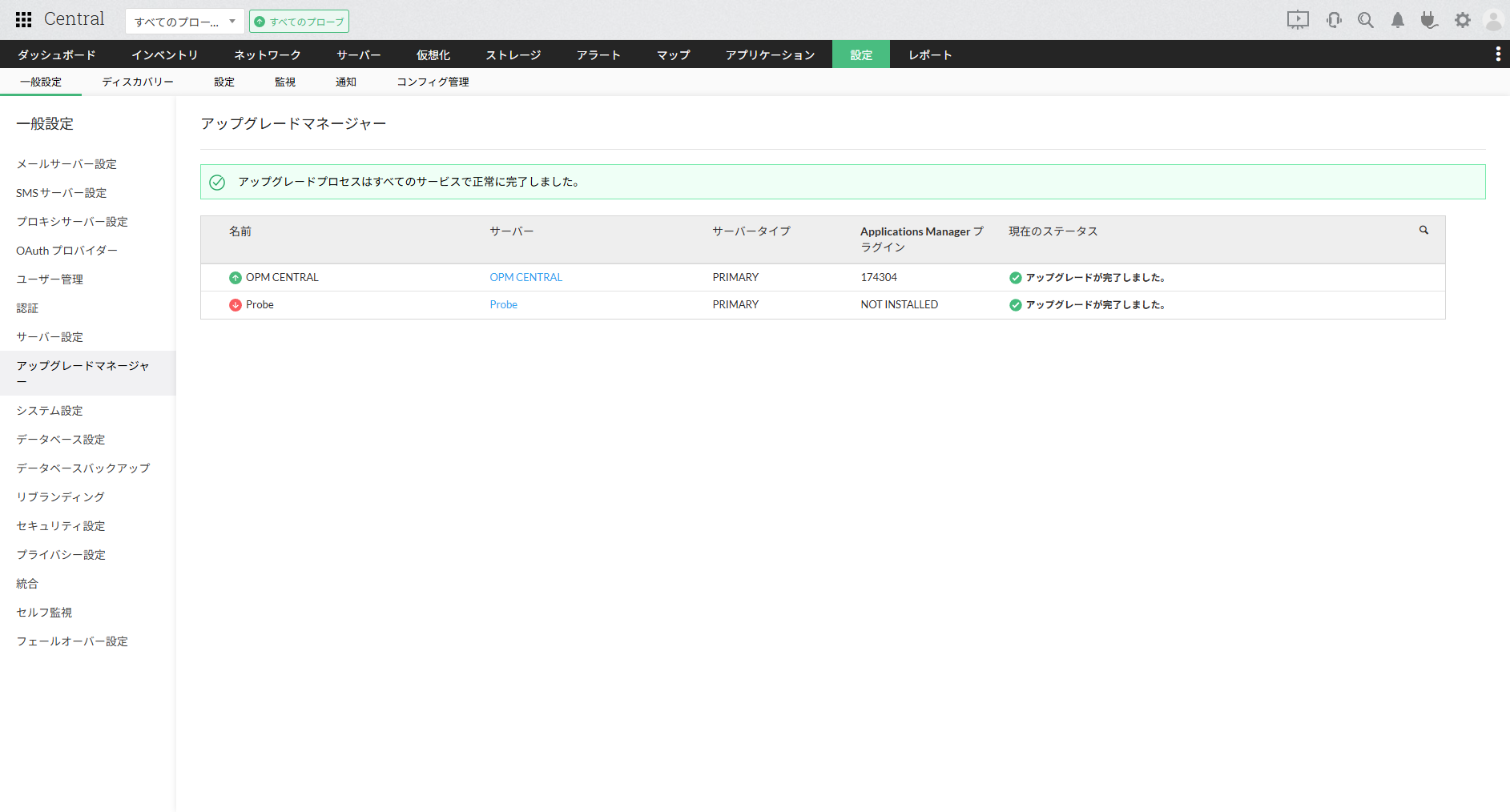Screen dimensions: 1510x812
Task: Open メールサーバー設定 in the sidebar
Action: pos(66,164)
